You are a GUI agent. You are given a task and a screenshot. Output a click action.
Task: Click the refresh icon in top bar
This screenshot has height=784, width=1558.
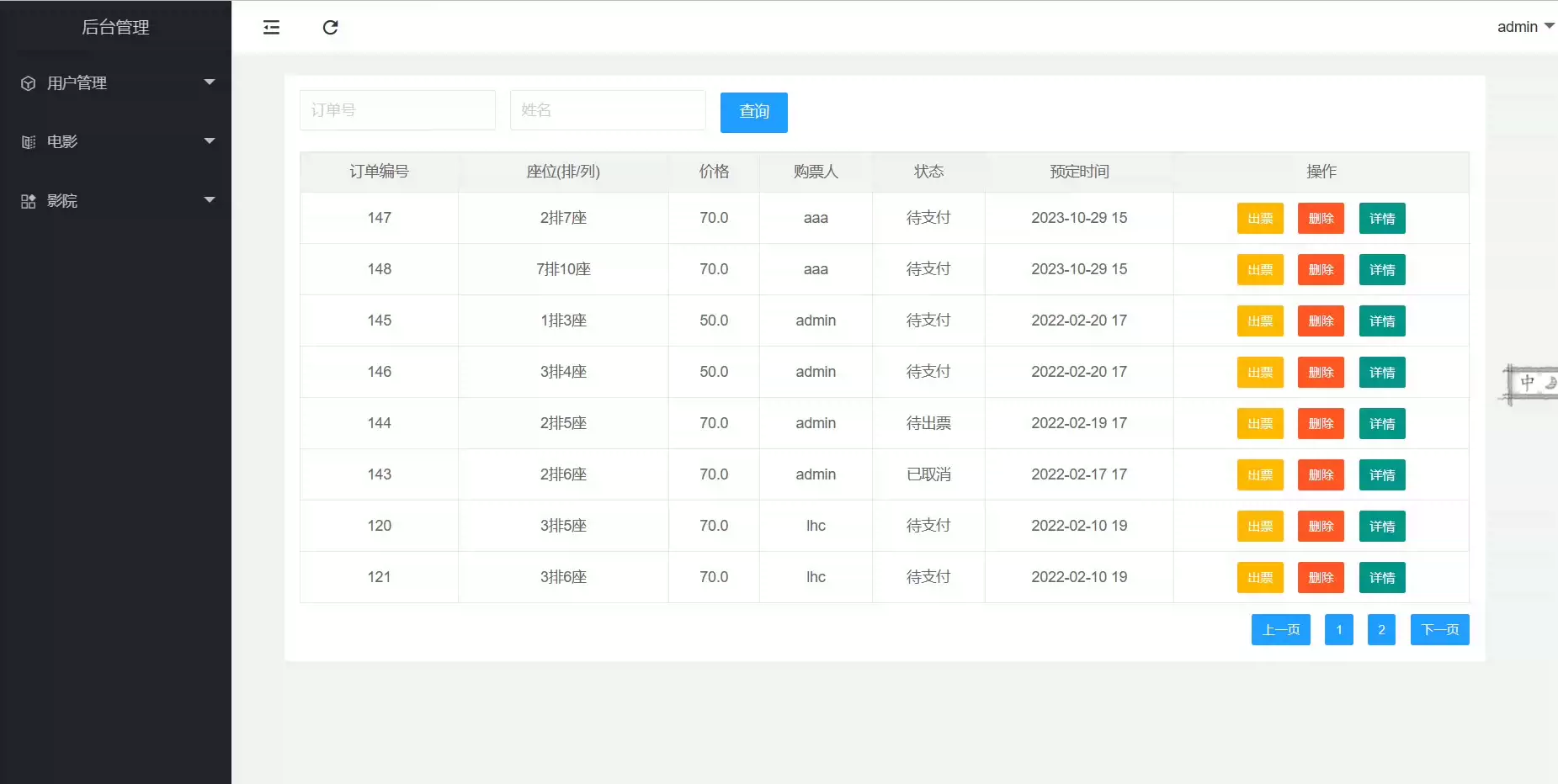pyautogui.click(x=330, y=28)
